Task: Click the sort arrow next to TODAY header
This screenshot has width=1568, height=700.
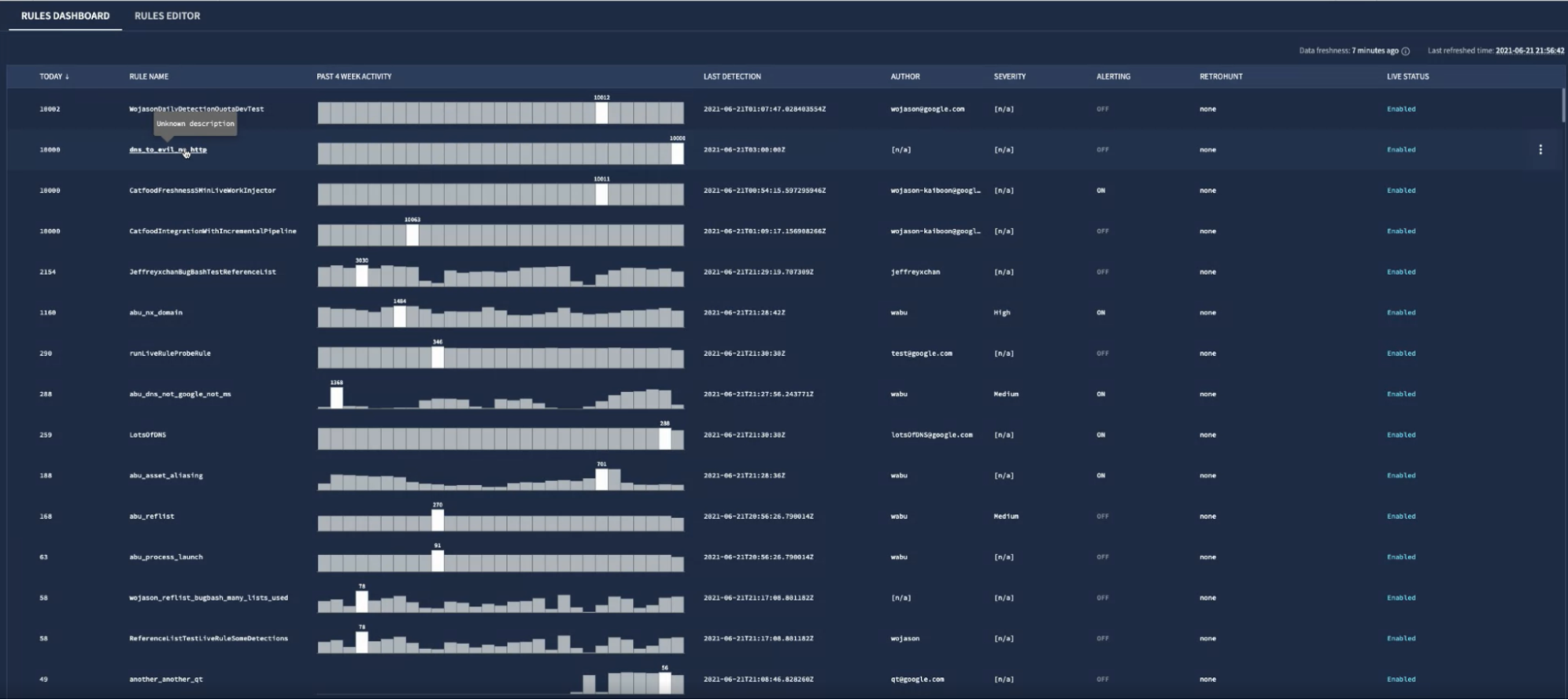Action: tap(67, 77)
